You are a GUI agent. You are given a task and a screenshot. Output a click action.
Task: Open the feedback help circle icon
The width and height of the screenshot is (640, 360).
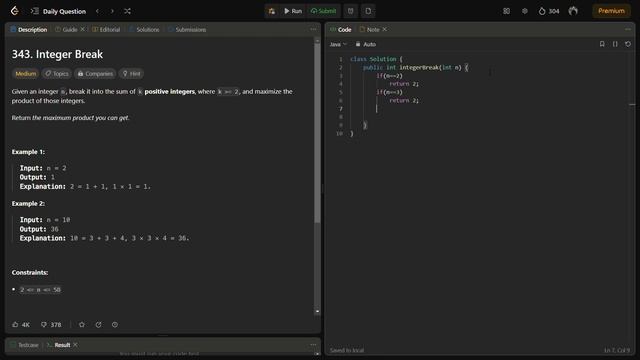(115, 324)
